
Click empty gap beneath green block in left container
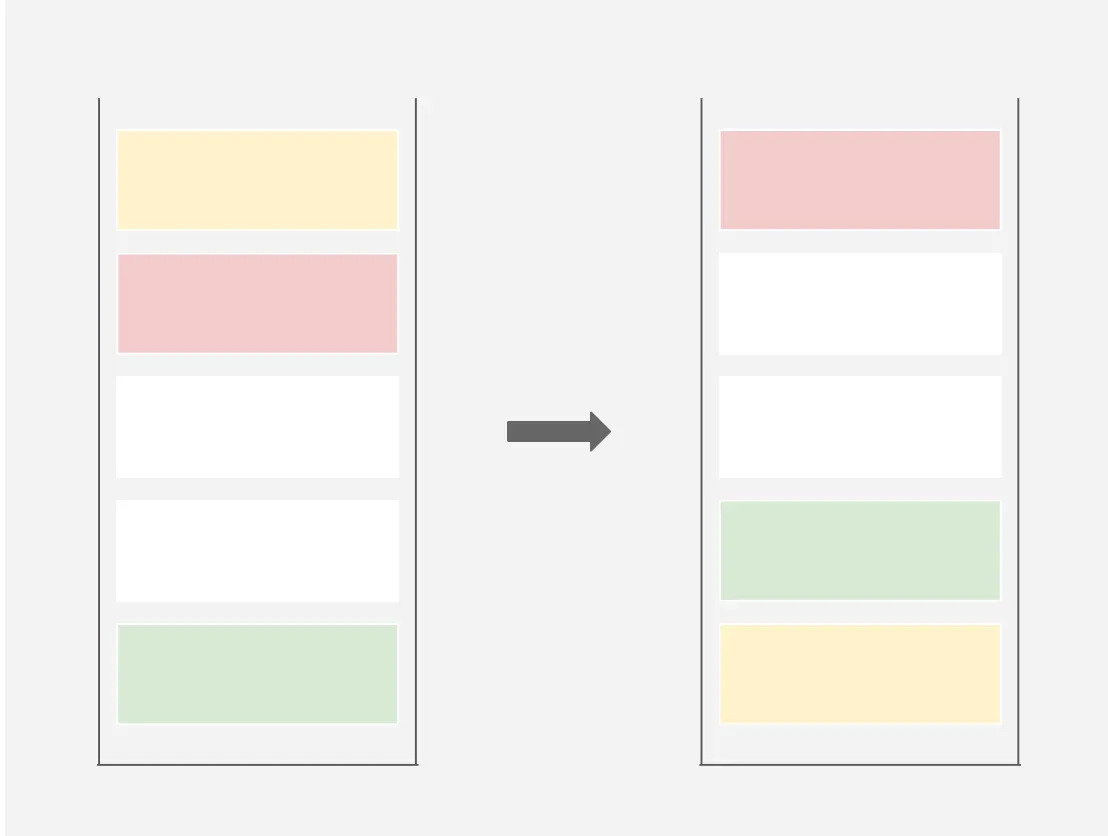coord(257,743)
